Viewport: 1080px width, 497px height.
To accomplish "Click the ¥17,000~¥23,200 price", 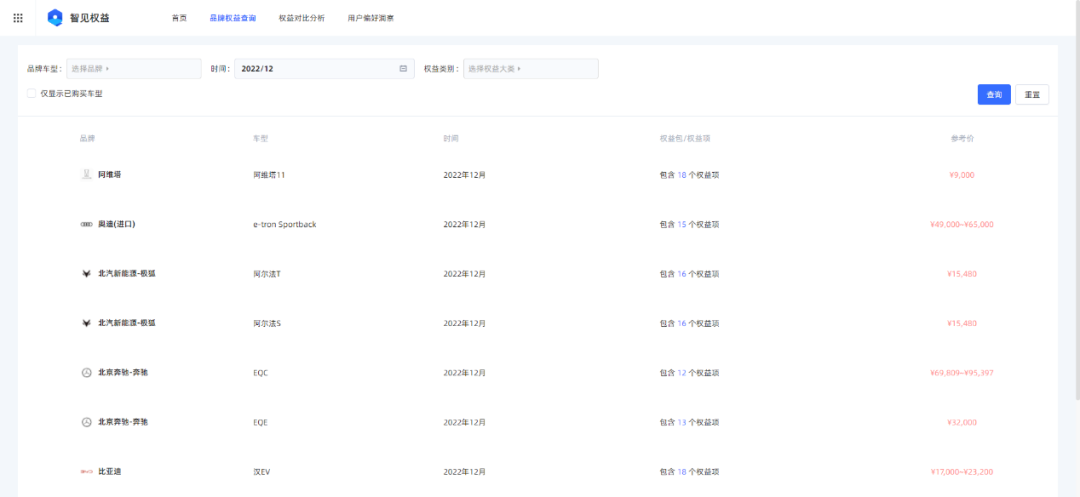I will pos(962,472).
